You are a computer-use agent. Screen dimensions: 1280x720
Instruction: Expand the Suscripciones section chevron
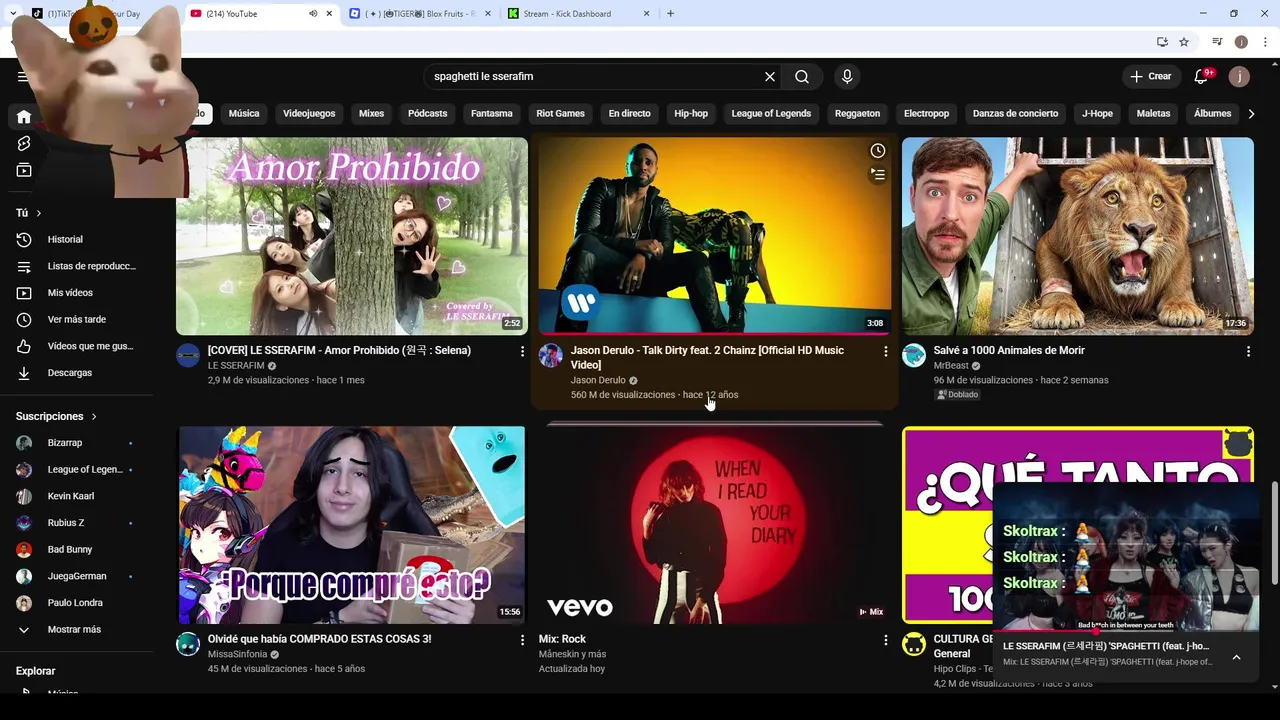pyautogui.click(x=94, y=417)
